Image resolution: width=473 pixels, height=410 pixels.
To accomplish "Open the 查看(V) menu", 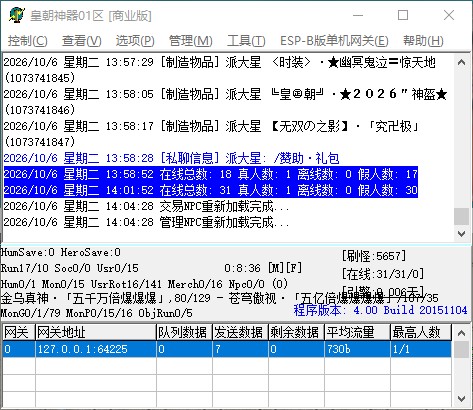I will click(82, 41).
